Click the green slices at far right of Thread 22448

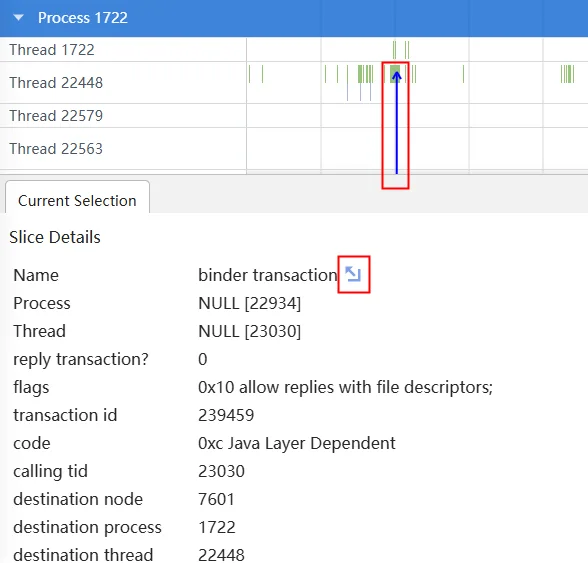tap(567, 74)
